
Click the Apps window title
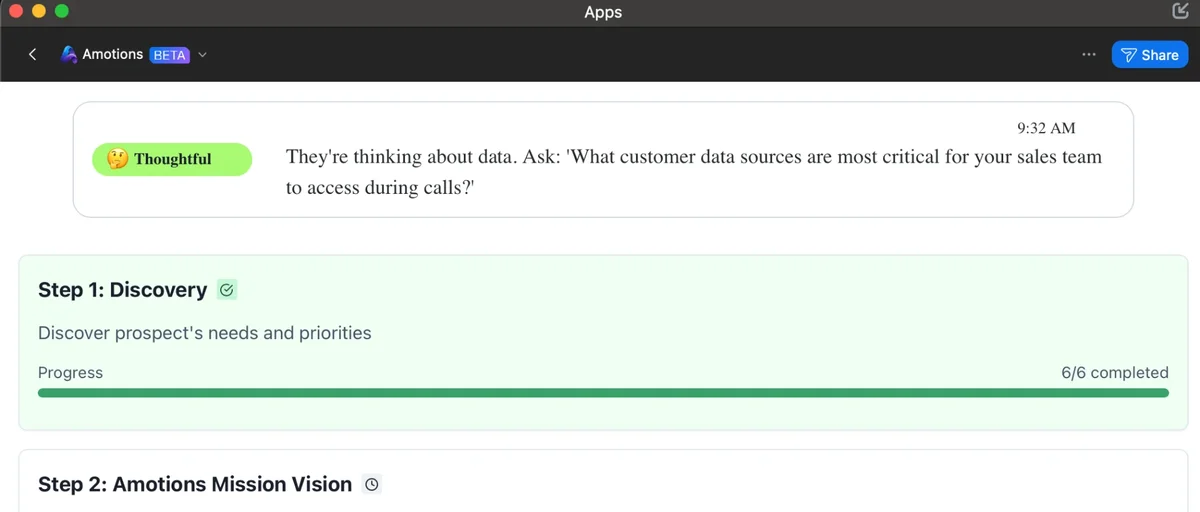[x=603, y=12]
